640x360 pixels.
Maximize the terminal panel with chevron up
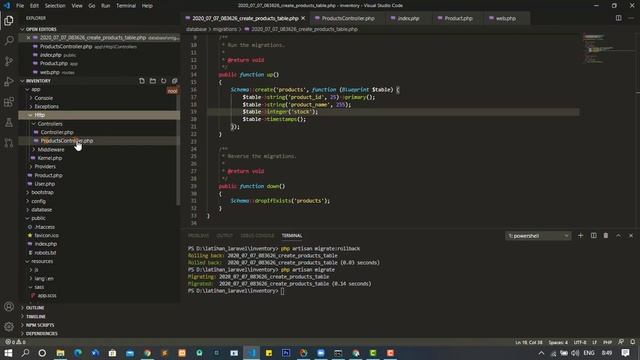618,236
